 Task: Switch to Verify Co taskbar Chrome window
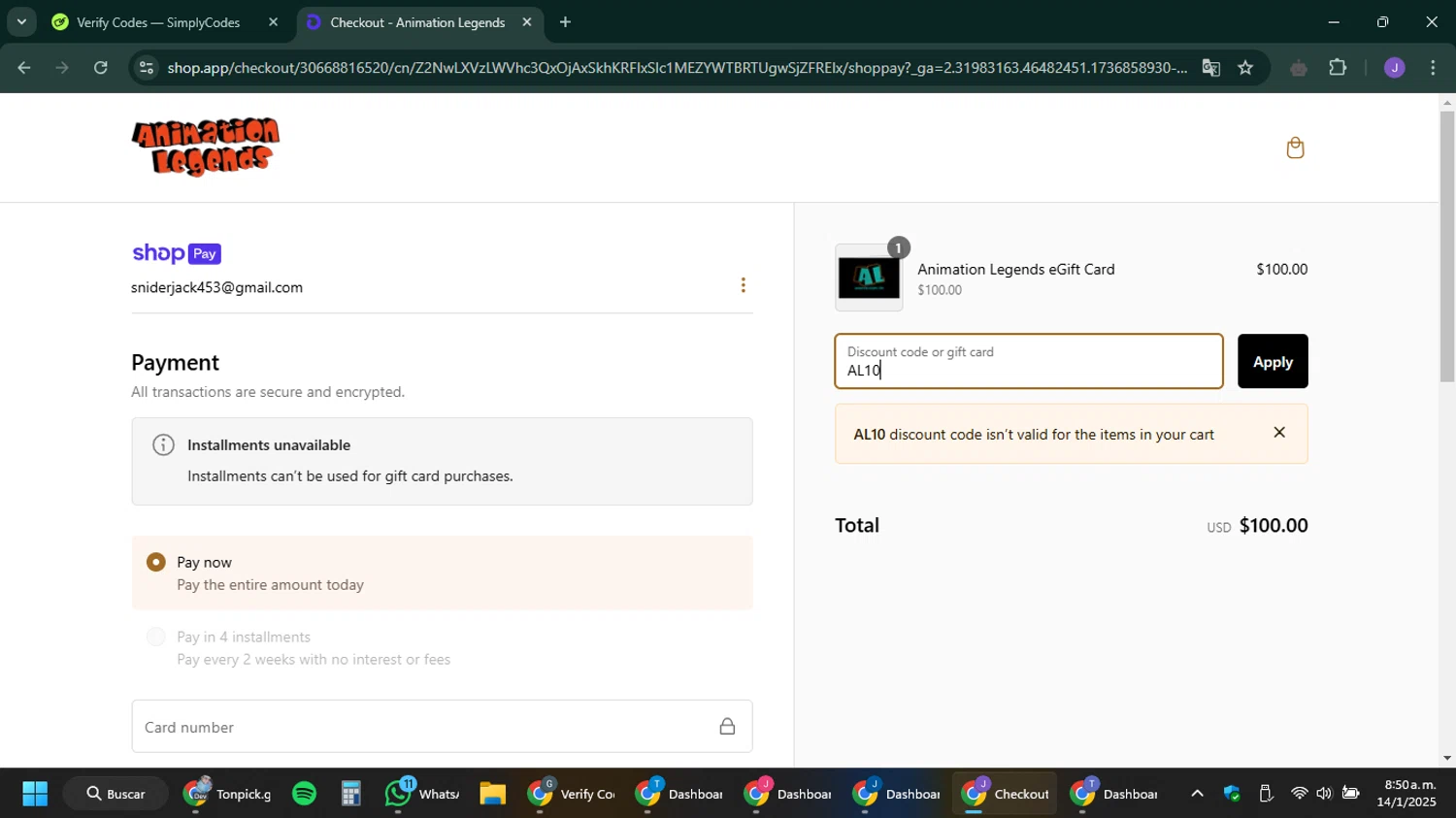(x=572, y=794)
